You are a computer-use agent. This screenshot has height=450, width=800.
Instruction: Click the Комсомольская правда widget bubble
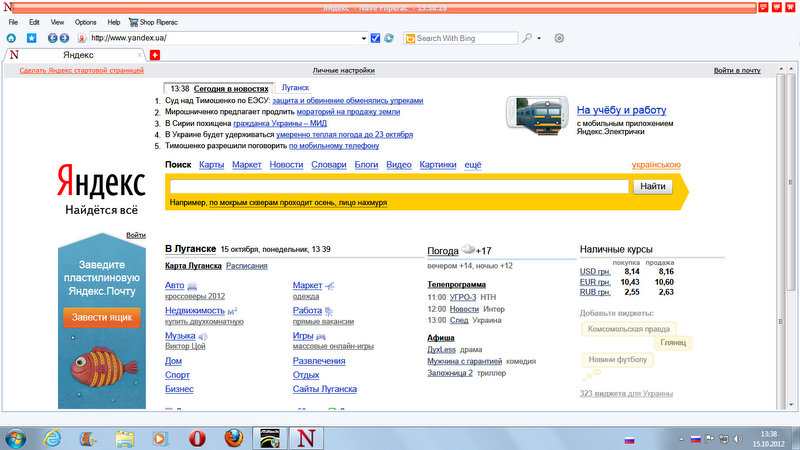click(629, 329)
